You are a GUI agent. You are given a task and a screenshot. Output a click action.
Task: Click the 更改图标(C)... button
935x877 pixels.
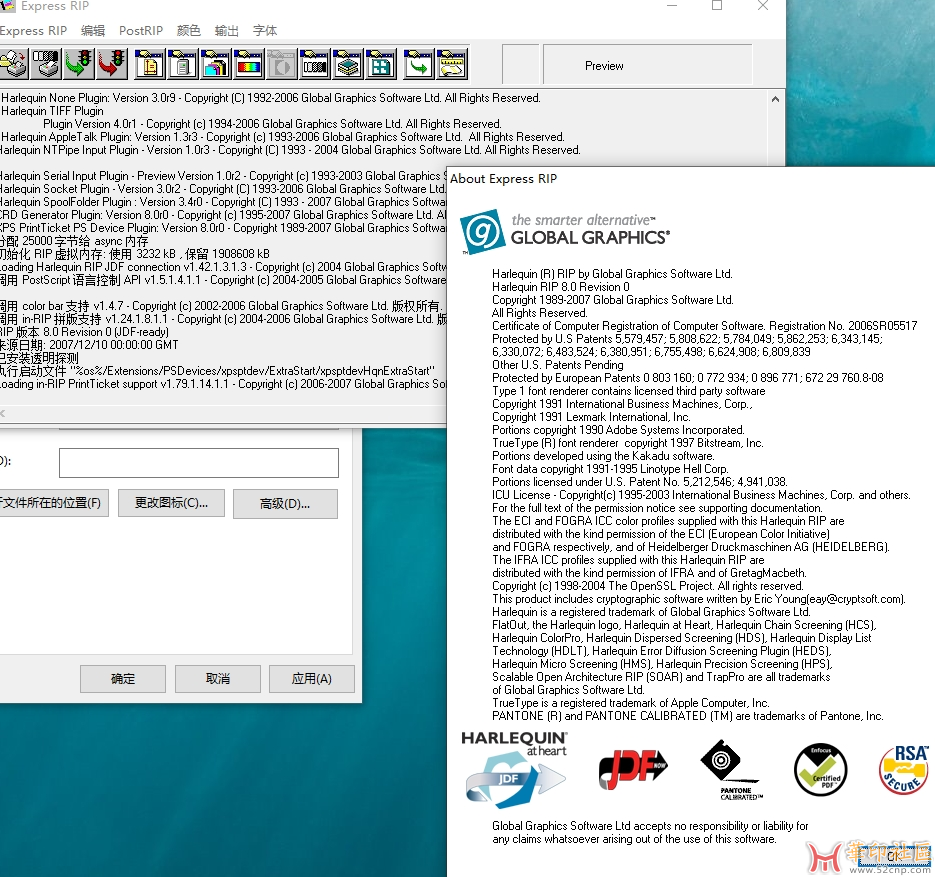171,503
